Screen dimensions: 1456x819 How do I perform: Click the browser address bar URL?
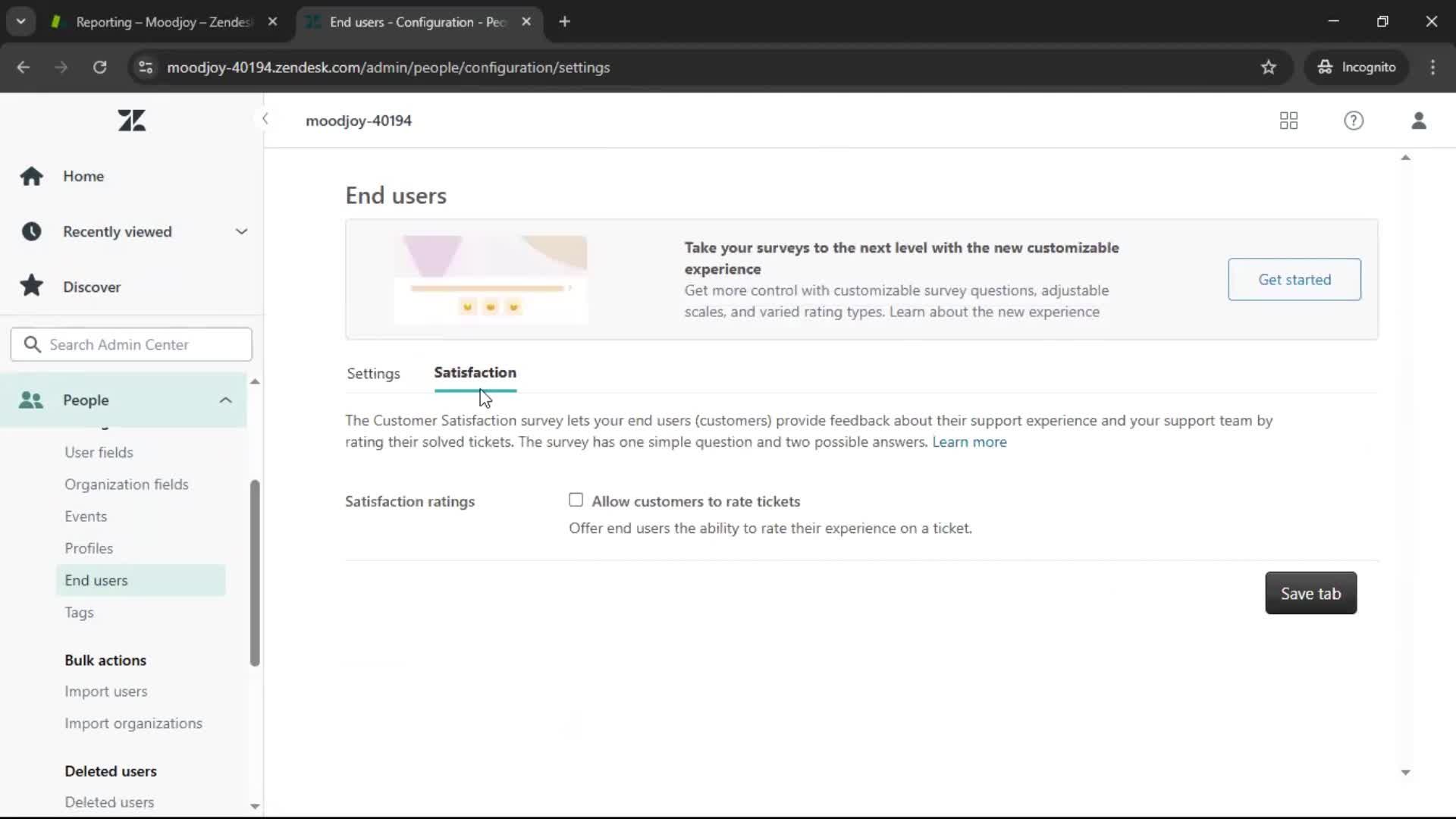click(388, 67)
